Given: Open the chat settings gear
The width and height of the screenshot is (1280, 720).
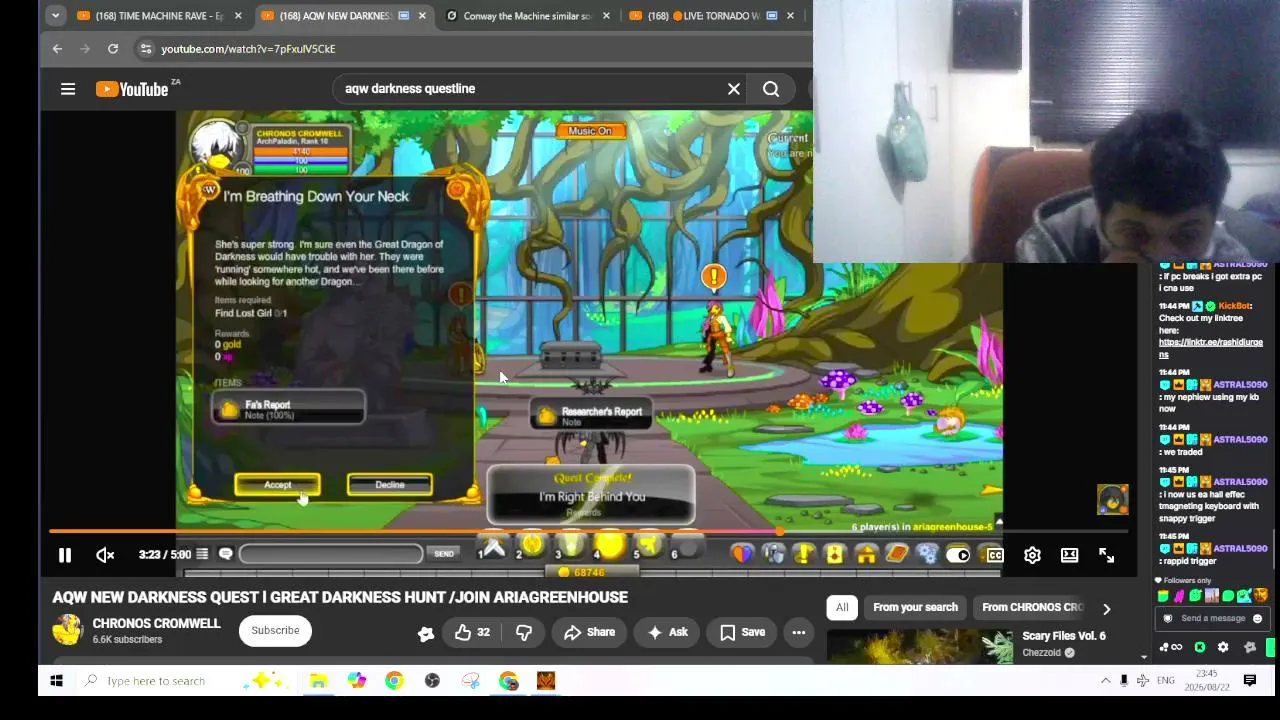Looking at the screenshot, I should pyautogui.click(x=1222, y=647).
